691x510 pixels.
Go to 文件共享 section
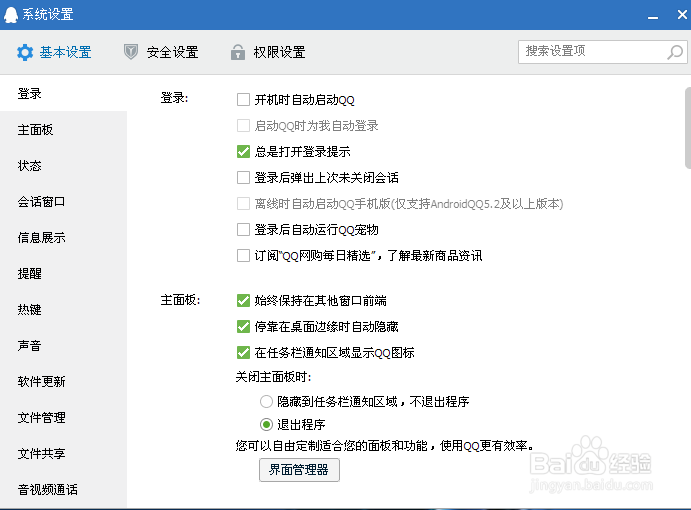tap(63, 454)
